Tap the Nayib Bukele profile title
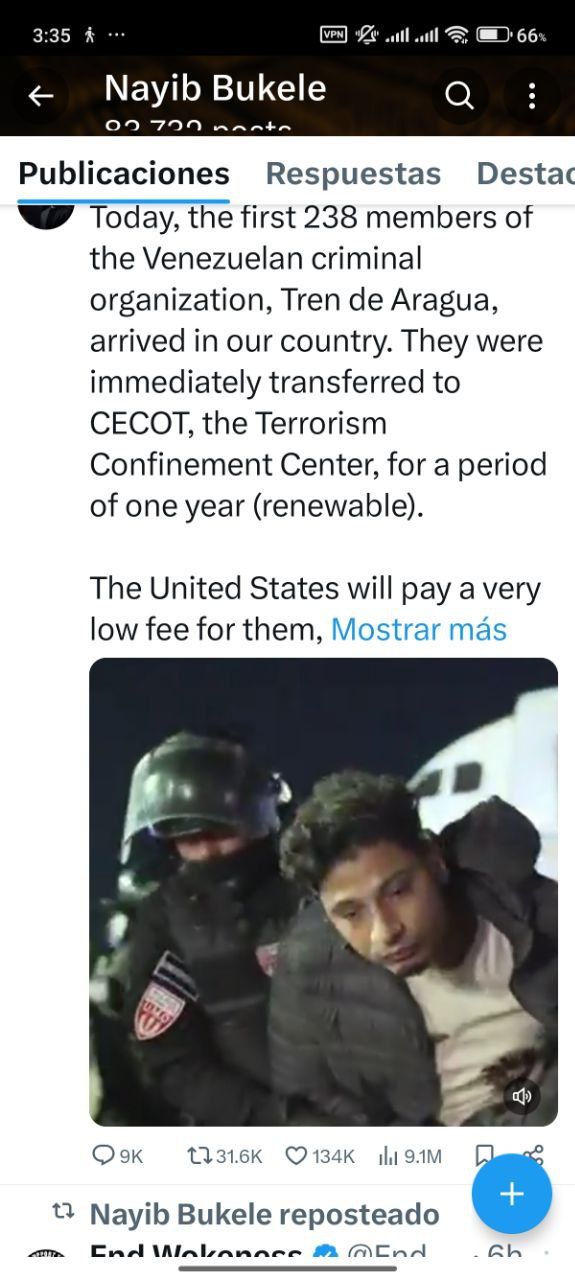 215,88
